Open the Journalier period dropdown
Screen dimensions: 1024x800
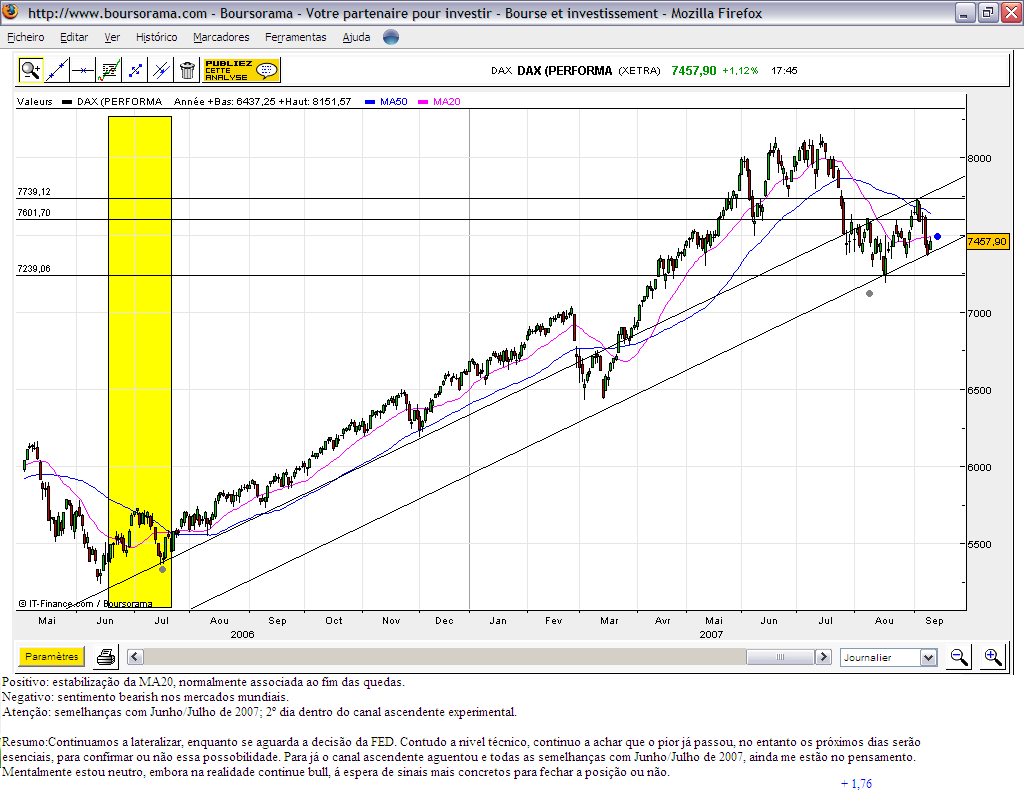pos(889,658)
